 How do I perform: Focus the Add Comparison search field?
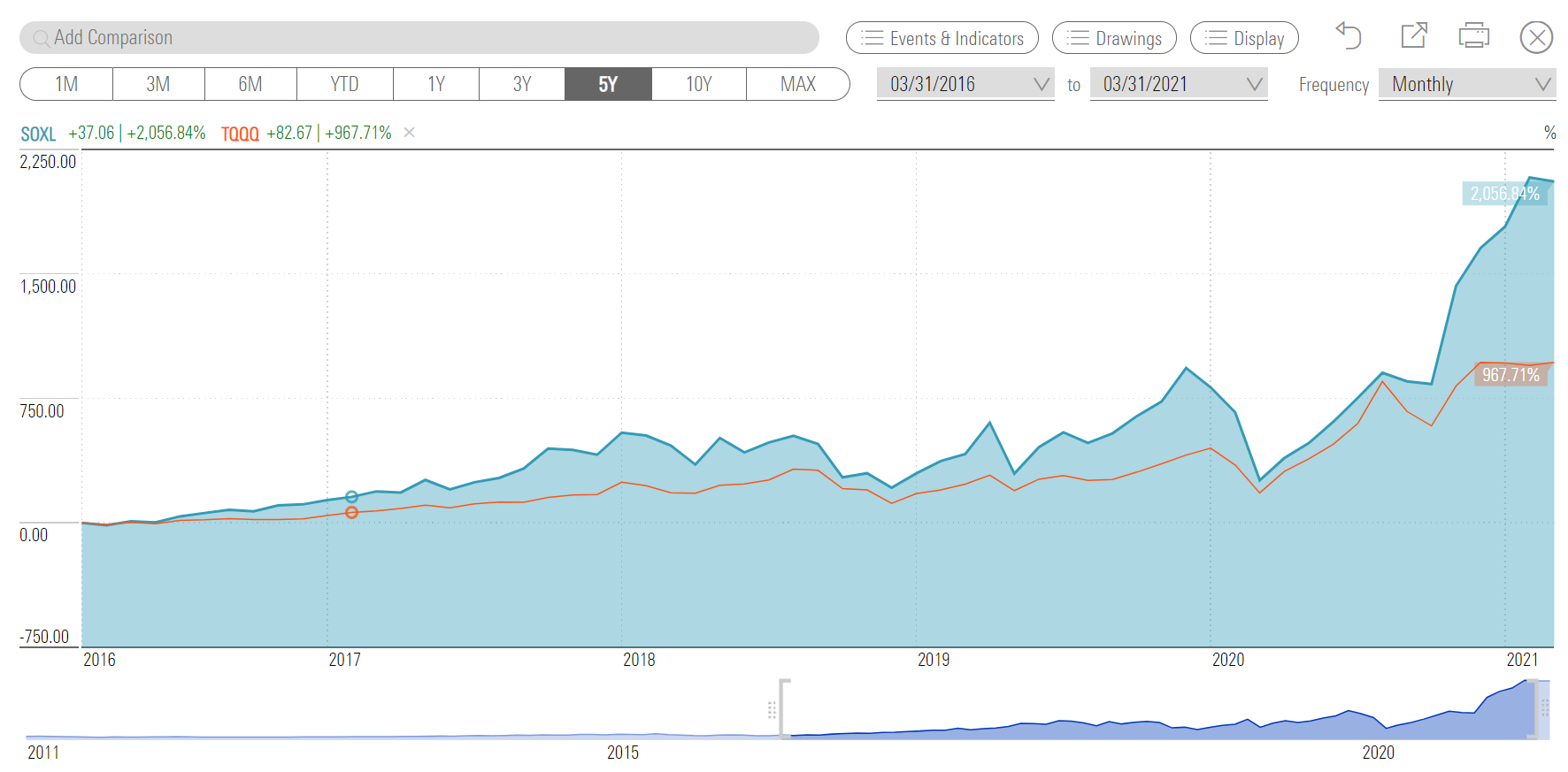[x=419, y=38]
